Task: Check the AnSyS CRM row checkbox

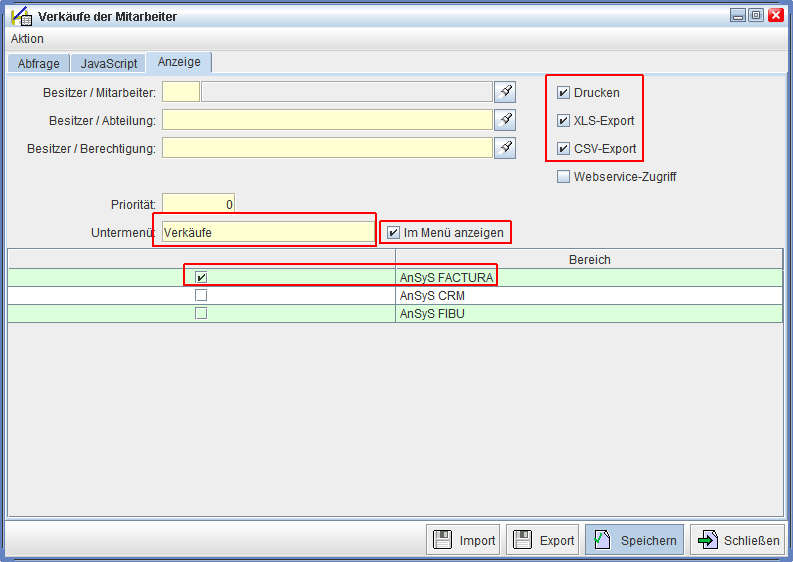Action: (201, 295)
